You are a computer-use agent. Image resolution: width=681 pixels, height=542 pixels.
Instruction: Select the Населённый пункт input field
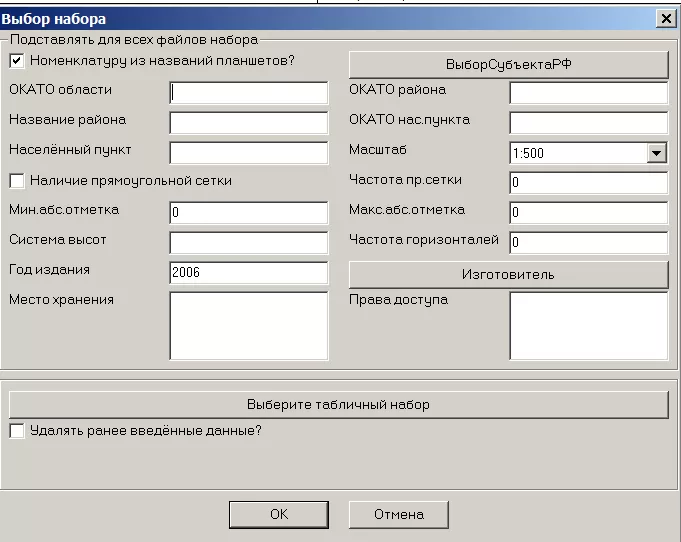[248, 153]
